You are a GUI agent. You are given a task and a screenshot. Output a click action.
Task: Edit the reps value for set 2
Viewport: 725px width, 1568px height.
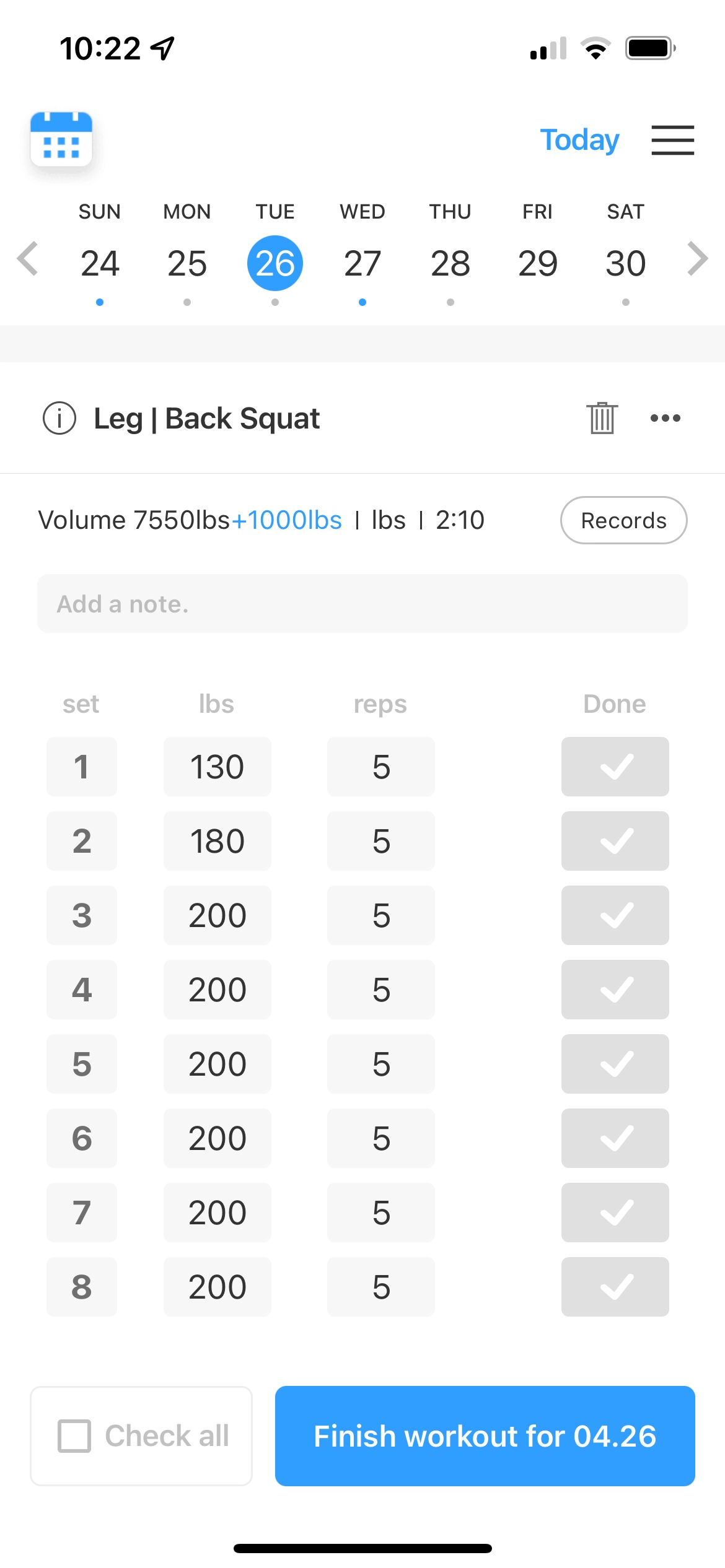[x=381, y=841]
